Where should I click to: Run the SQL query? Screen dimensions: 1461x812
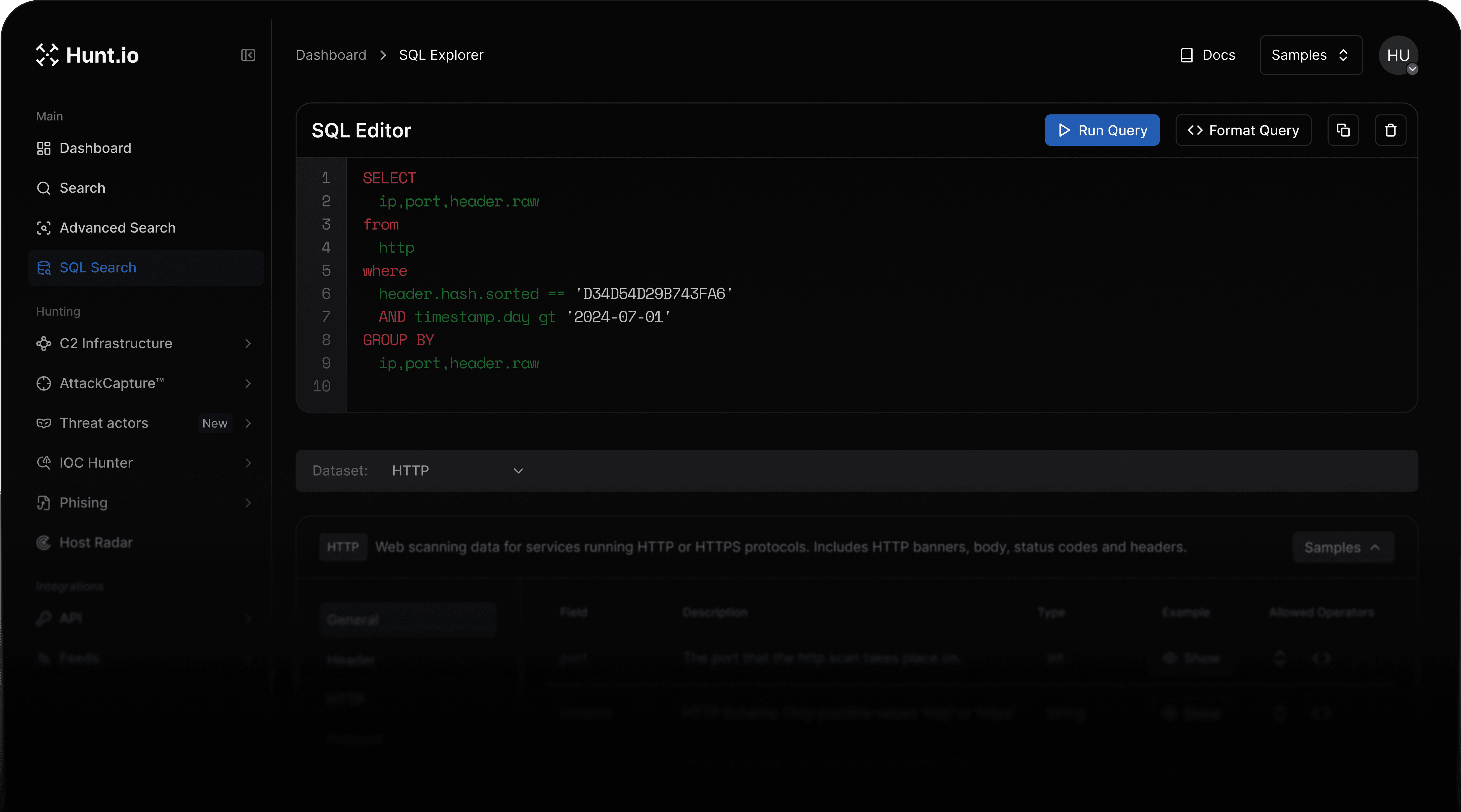tap(1102, 131)
